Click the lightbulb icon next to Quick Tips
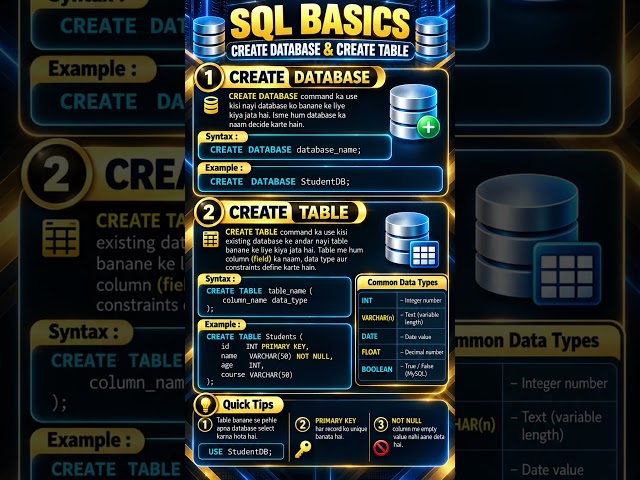The height and width of the screenshot is (480, 640). [x=205, y=405]
